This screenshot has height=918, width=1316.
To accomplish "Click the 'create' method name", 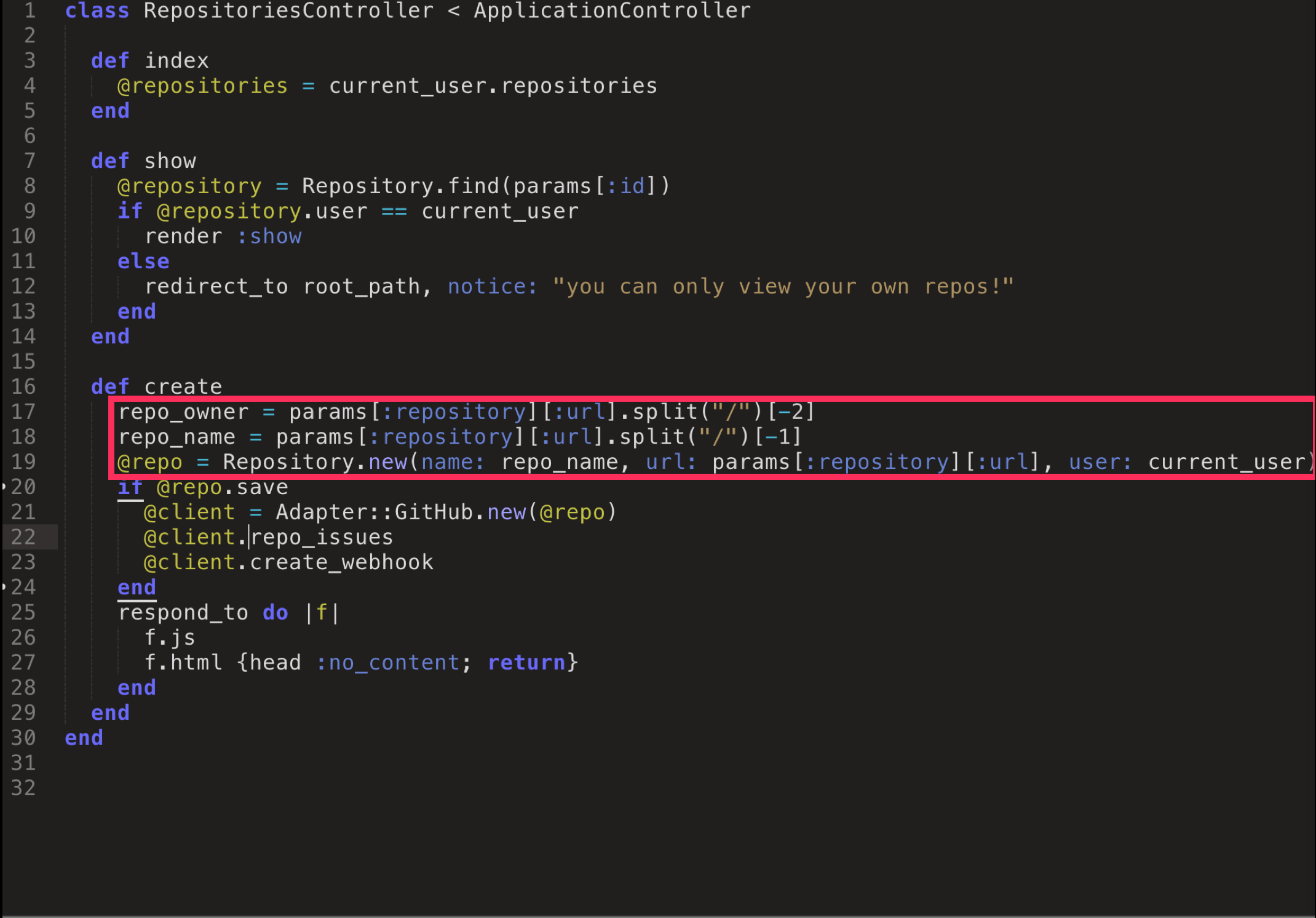I will (x=183, y=387).
